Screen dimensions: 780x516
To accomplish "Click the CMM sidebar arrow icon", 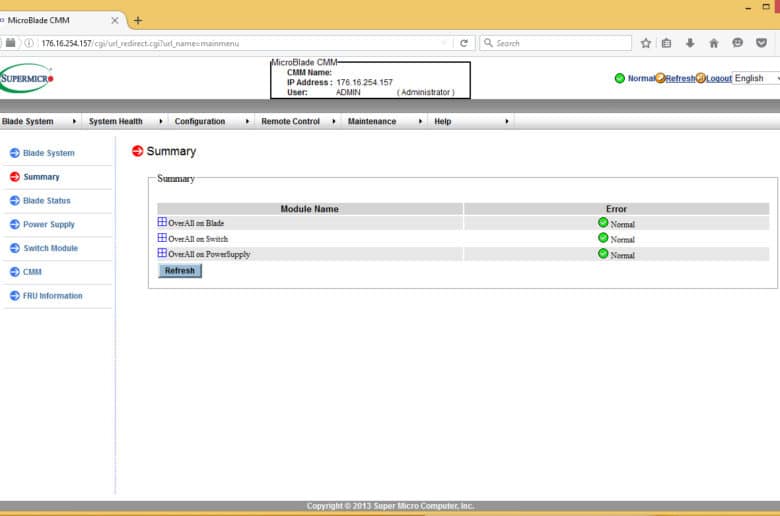I will point(15,272).
